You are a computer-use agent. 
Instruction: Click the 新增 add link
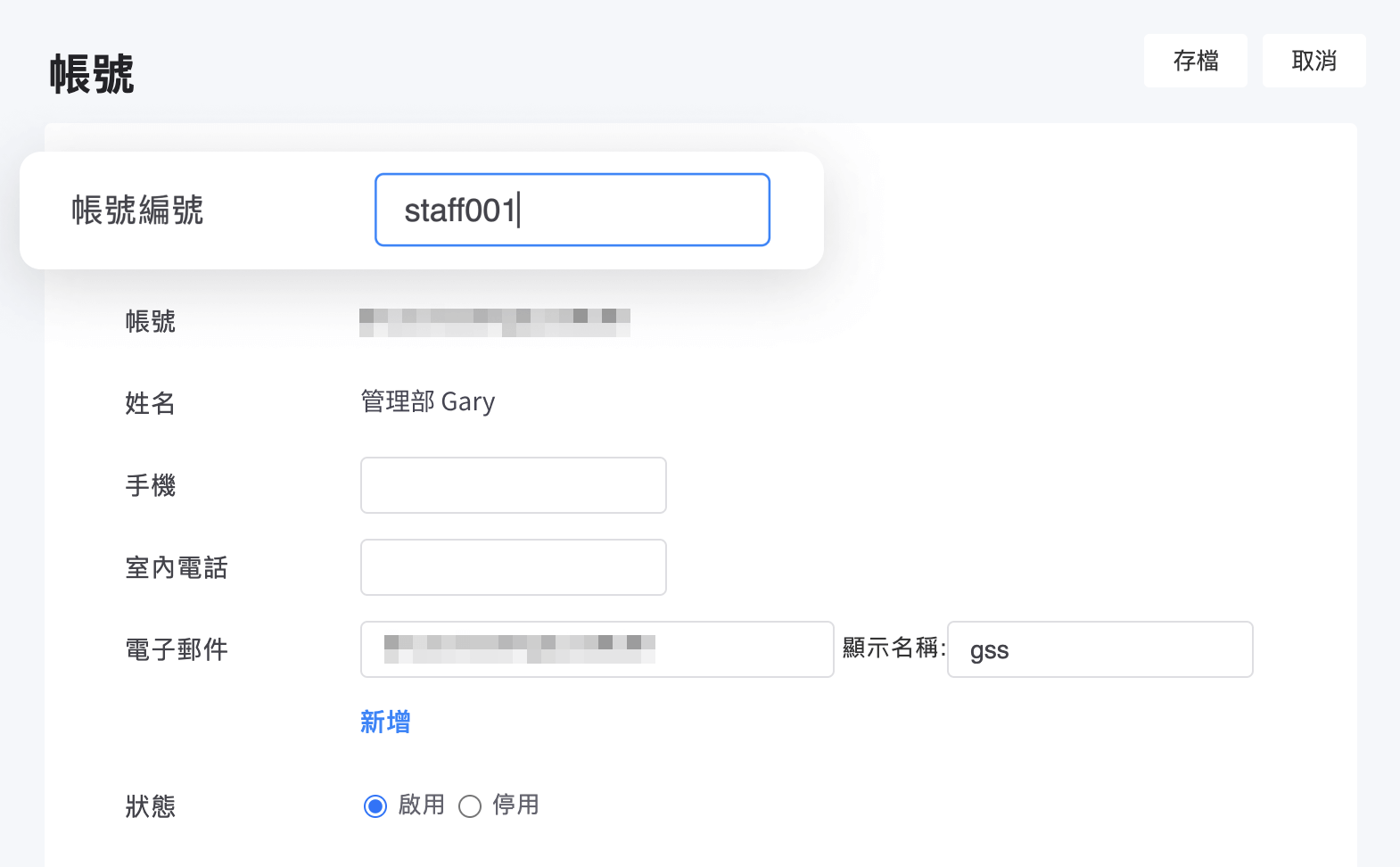[385, 722]
